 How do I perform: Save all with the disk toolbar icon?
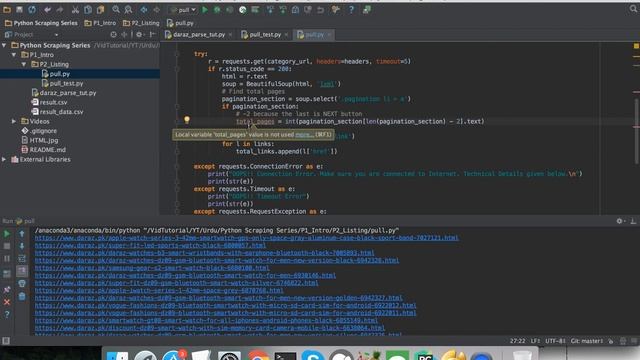click(x=19, y=9)
